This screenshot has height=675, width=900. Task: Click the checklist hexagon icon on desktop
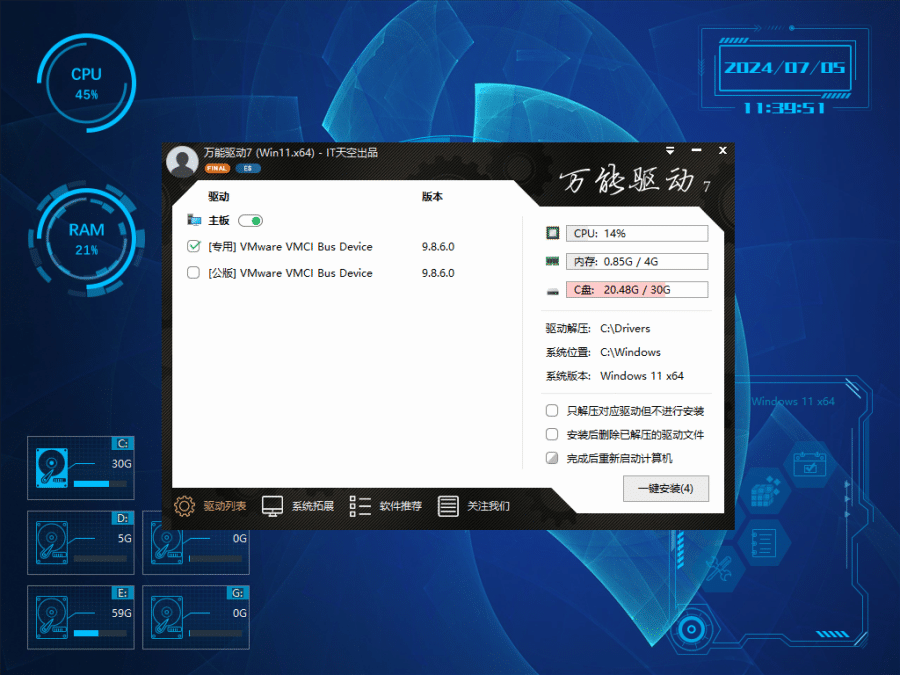click(x=763, y=542)
